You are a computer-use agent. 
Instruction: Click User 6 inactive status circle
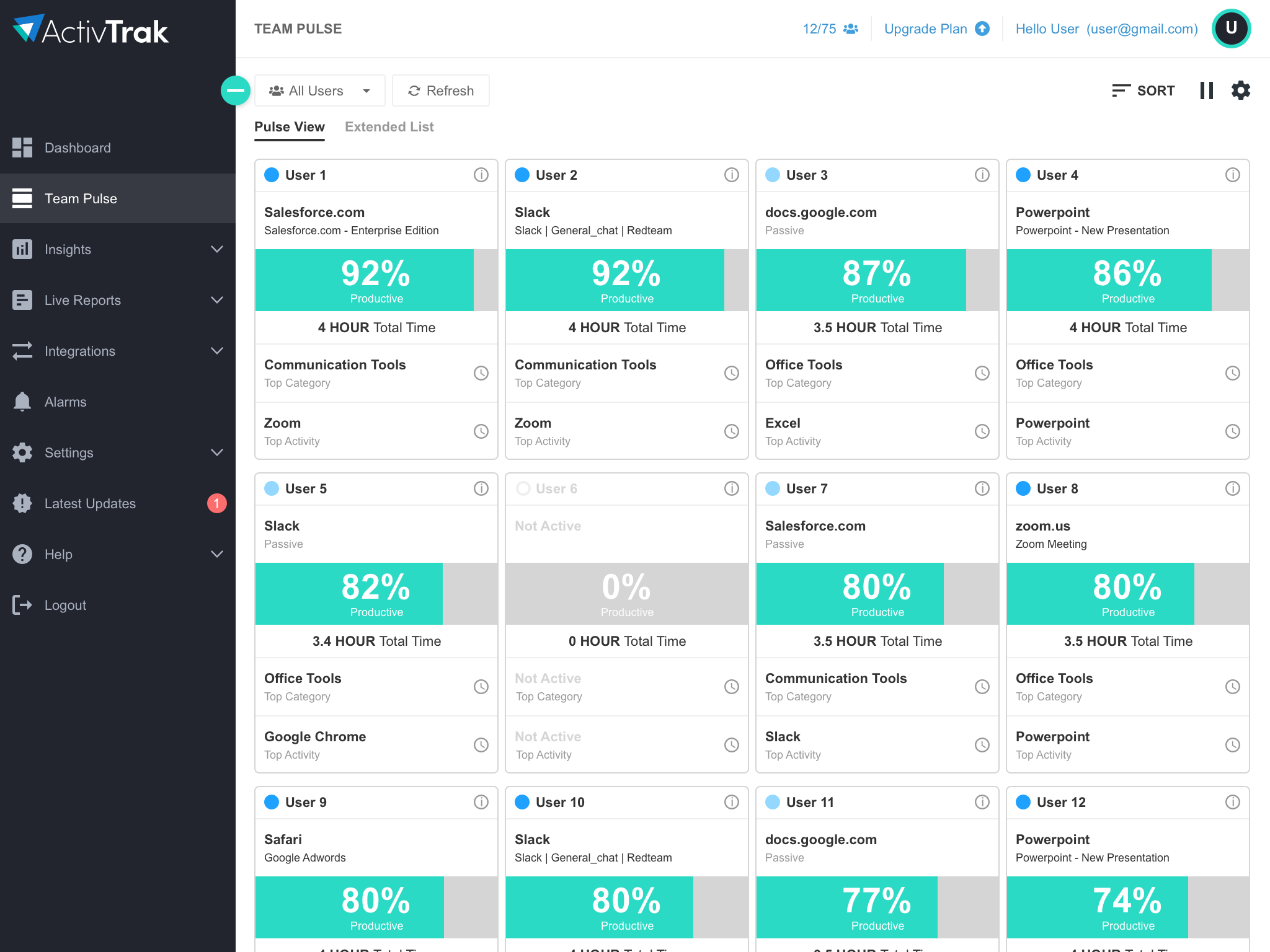[x=523, y=488]
